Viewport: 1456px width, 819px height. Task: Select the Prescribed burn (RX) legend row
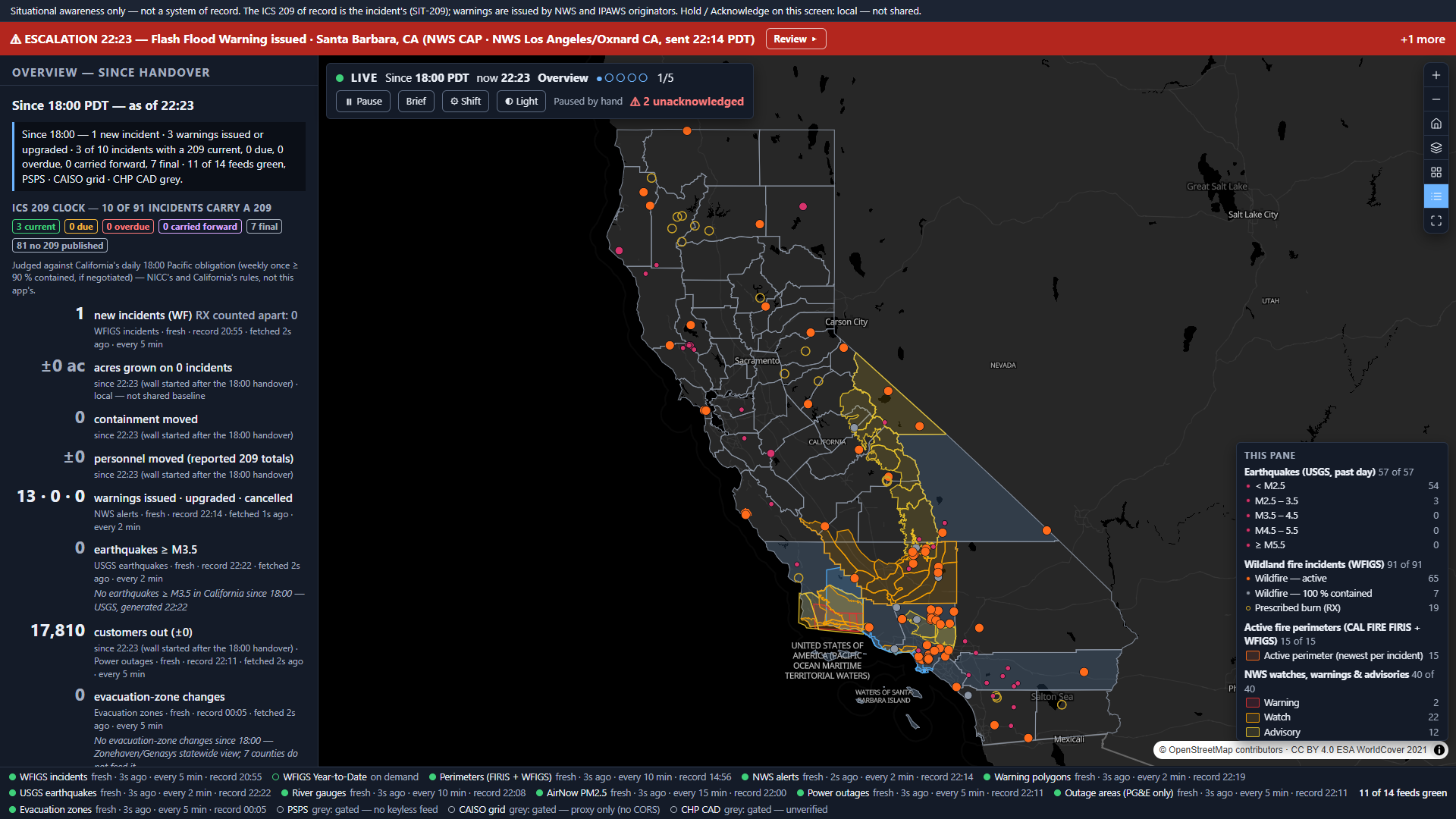[x=1341, y=608]
